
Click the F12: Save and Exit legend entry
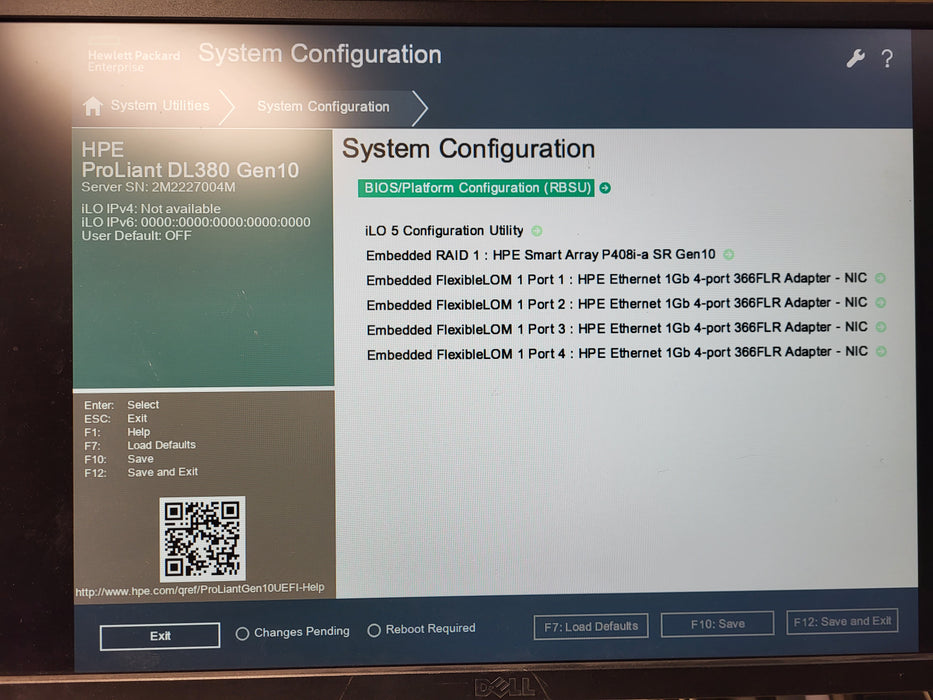tap(141, 473)
